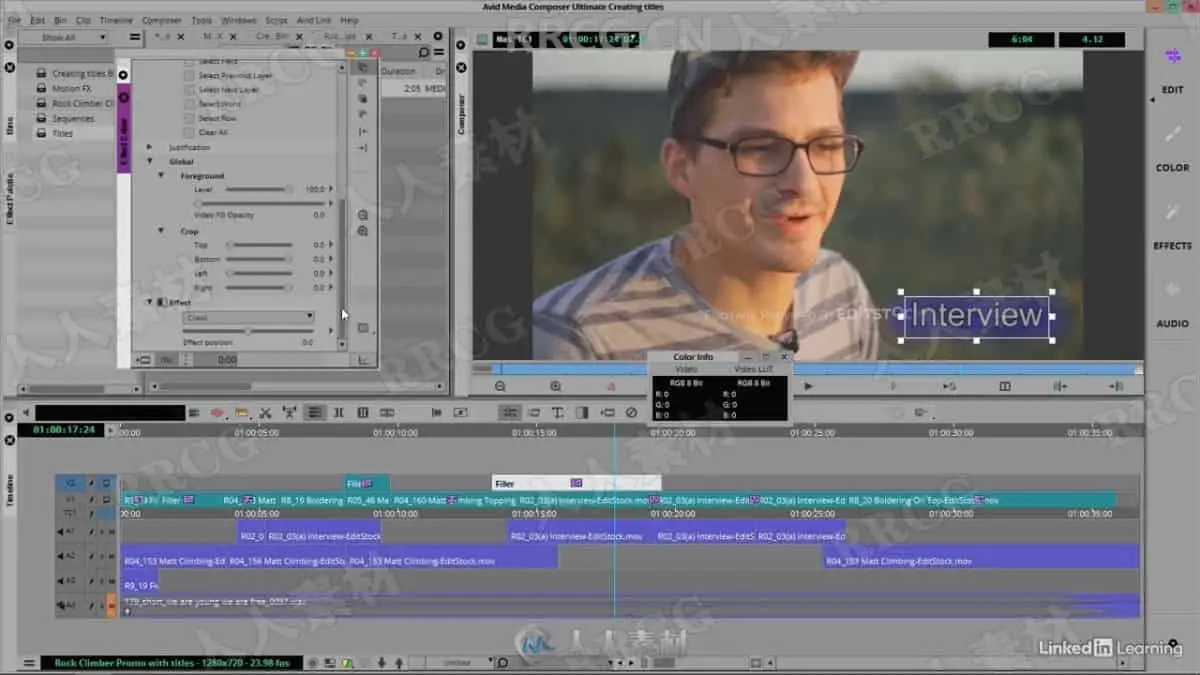
Task: Click the Level keyframe arrow beside 100.0
Action: pyautogui.click(x=332, y=189)
